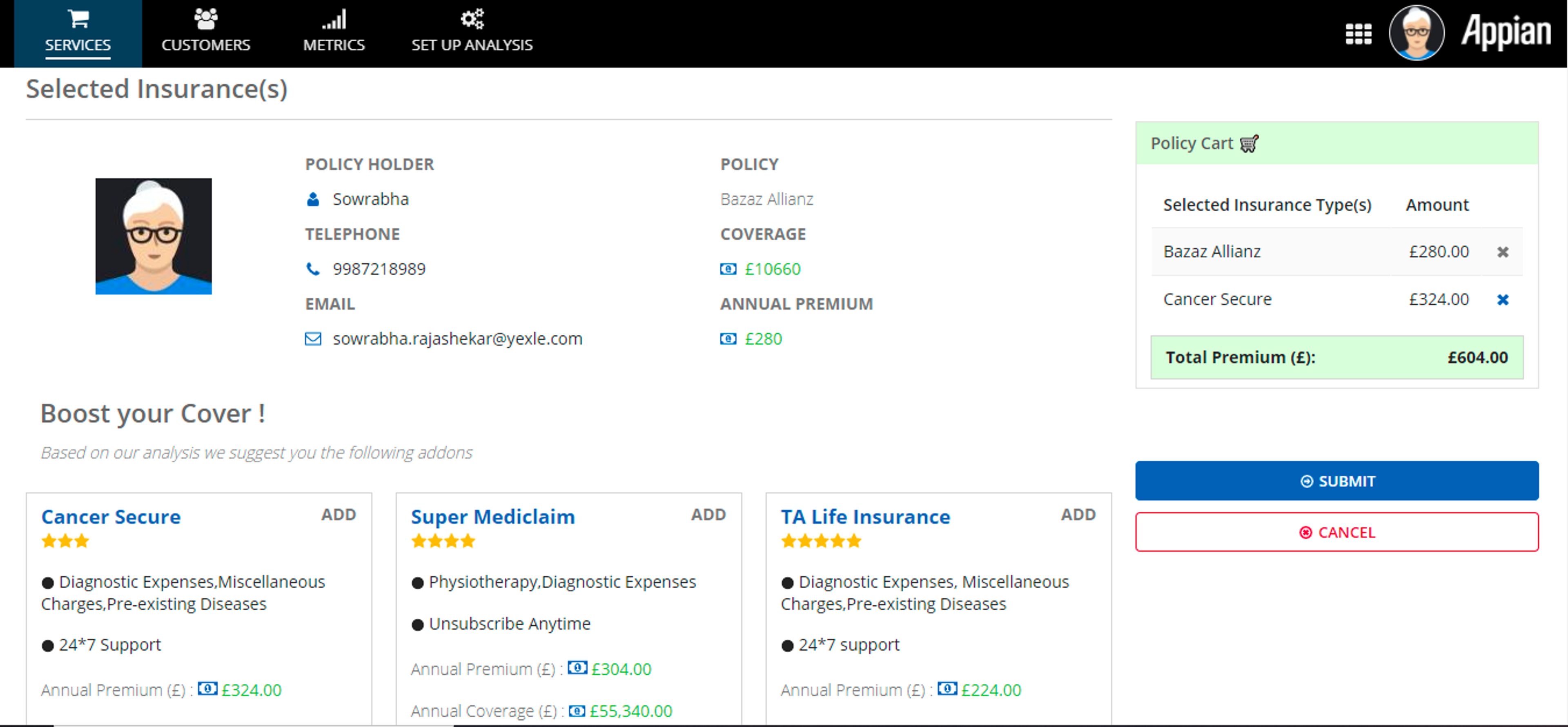Click the Bazaz Allianz row in the cart

[1337, 252]
